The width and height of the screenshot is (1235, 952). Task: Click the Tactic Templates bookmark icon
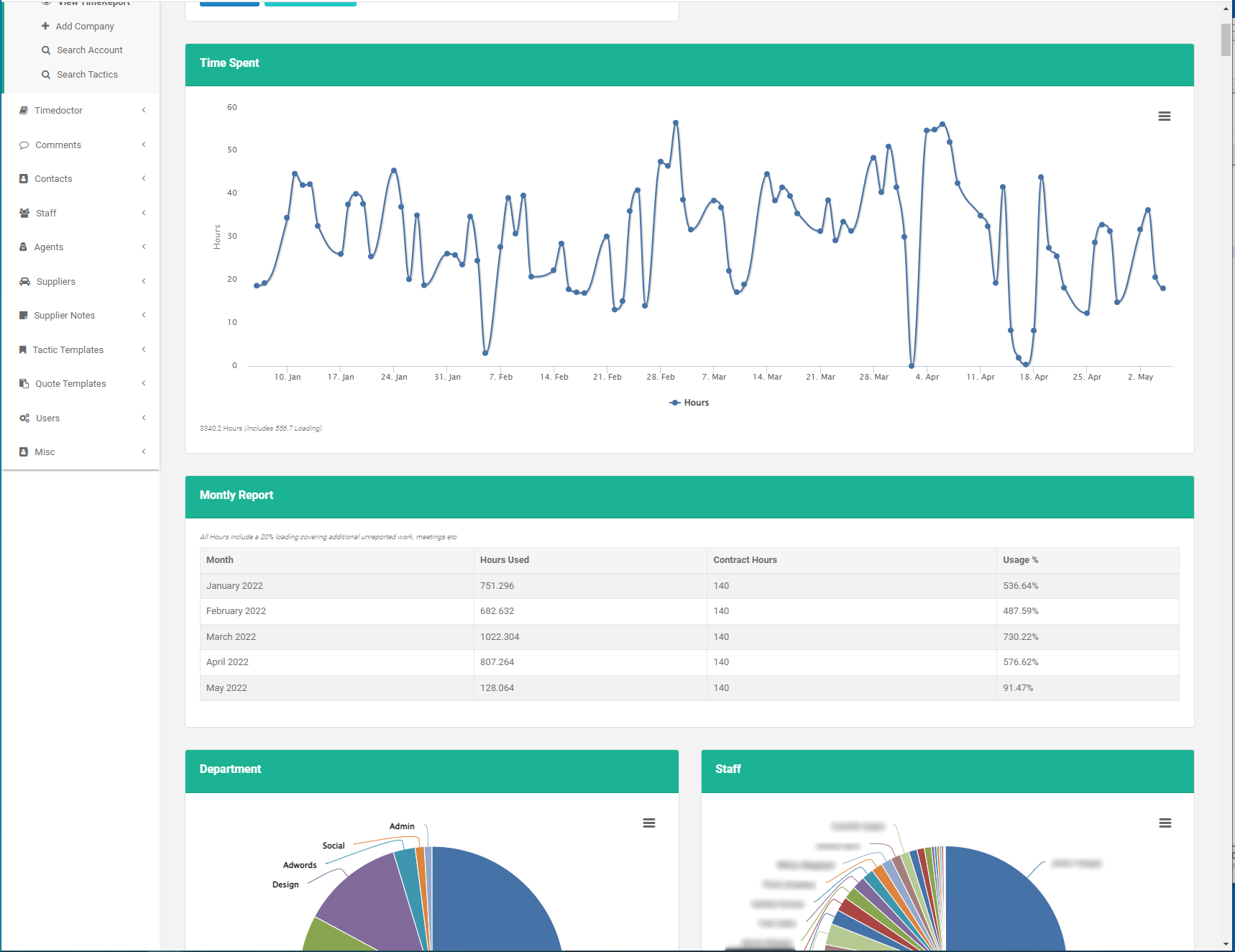(23, 350)
